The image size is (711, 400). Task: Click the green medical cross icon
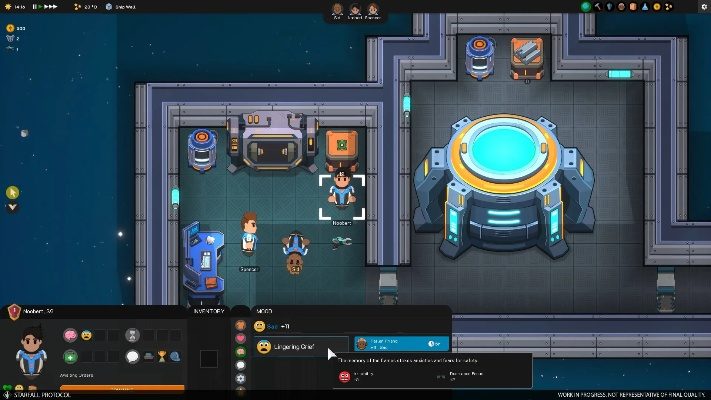click(x=71, y=357)
